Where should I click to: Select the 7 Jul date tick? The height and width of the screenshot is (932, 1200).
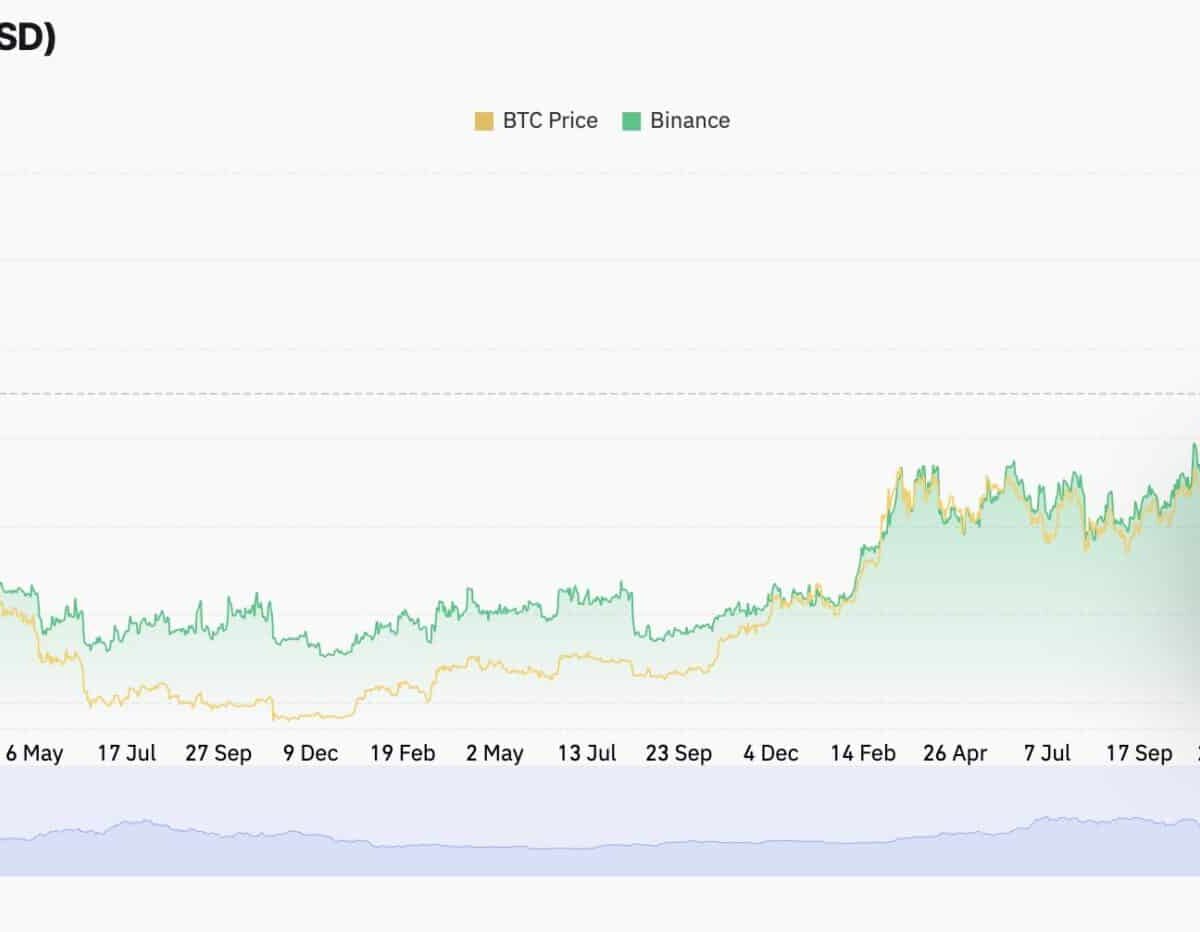(x=1046, y=753)
